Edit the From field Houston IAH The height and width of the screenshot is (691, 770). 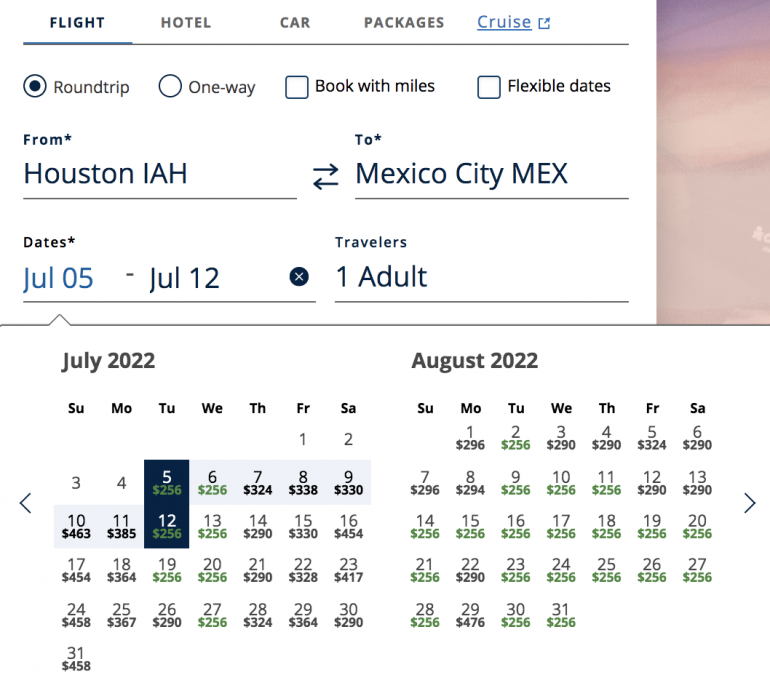pyautogui.click(x=159, y=174)
